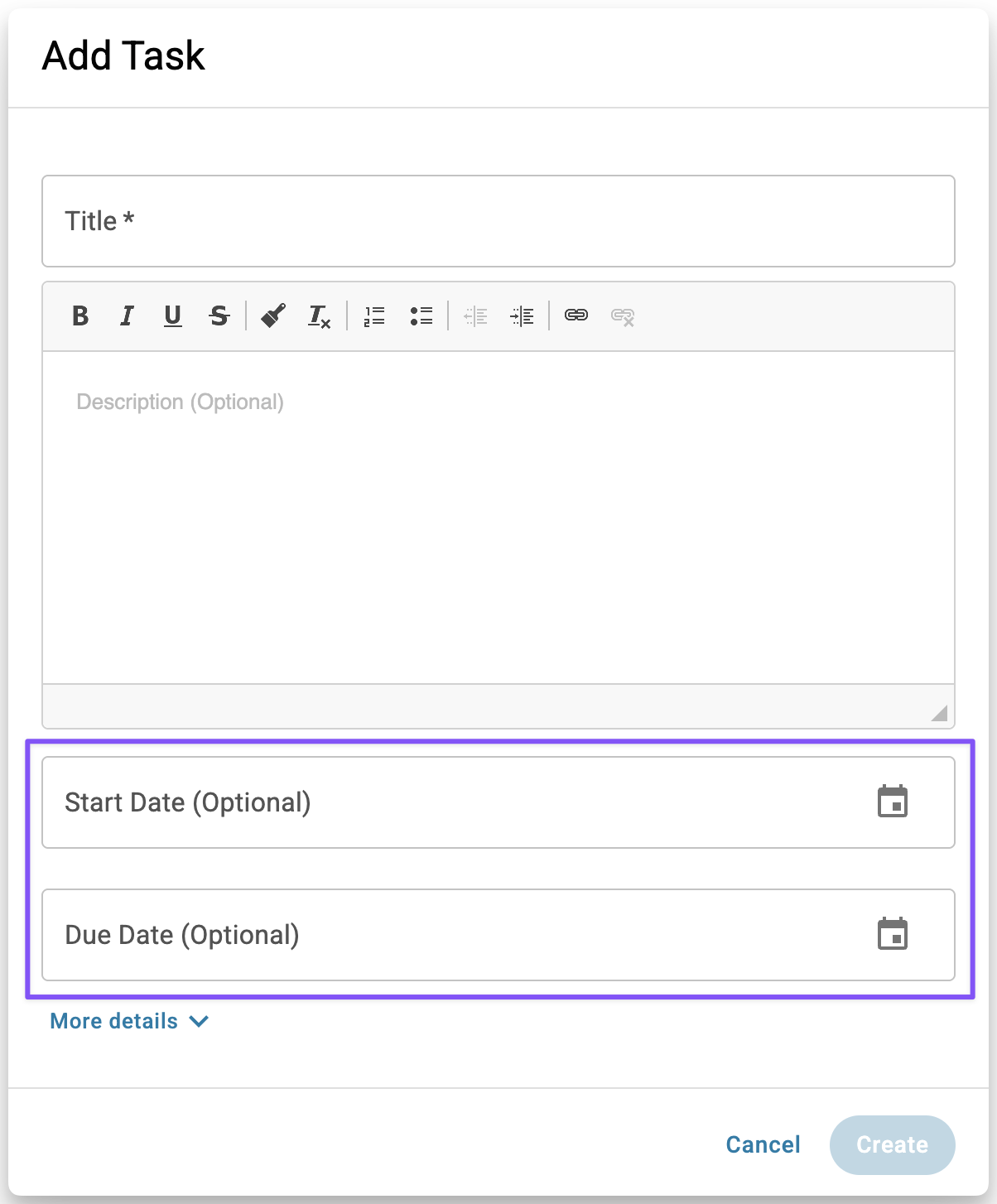Increase the indent level
This screenshot has width=997, height=1204.
coord(522,315)
